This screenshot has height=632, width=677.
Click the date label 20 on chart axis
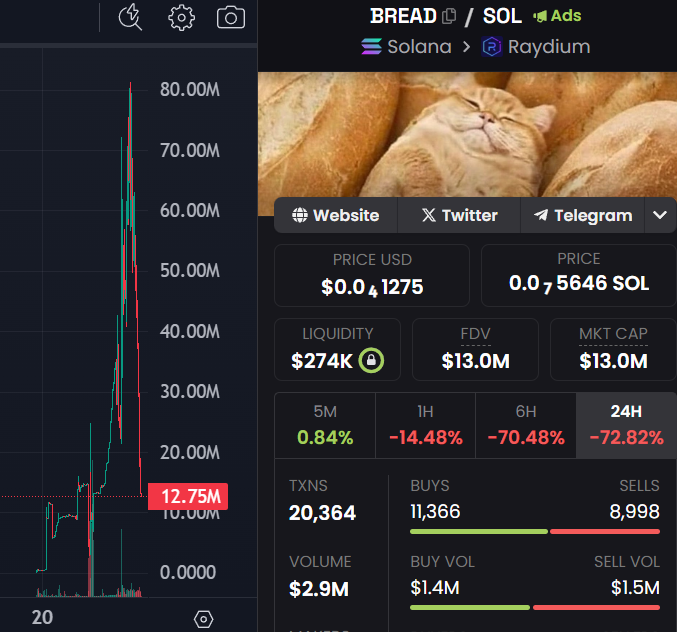[42, 617]
